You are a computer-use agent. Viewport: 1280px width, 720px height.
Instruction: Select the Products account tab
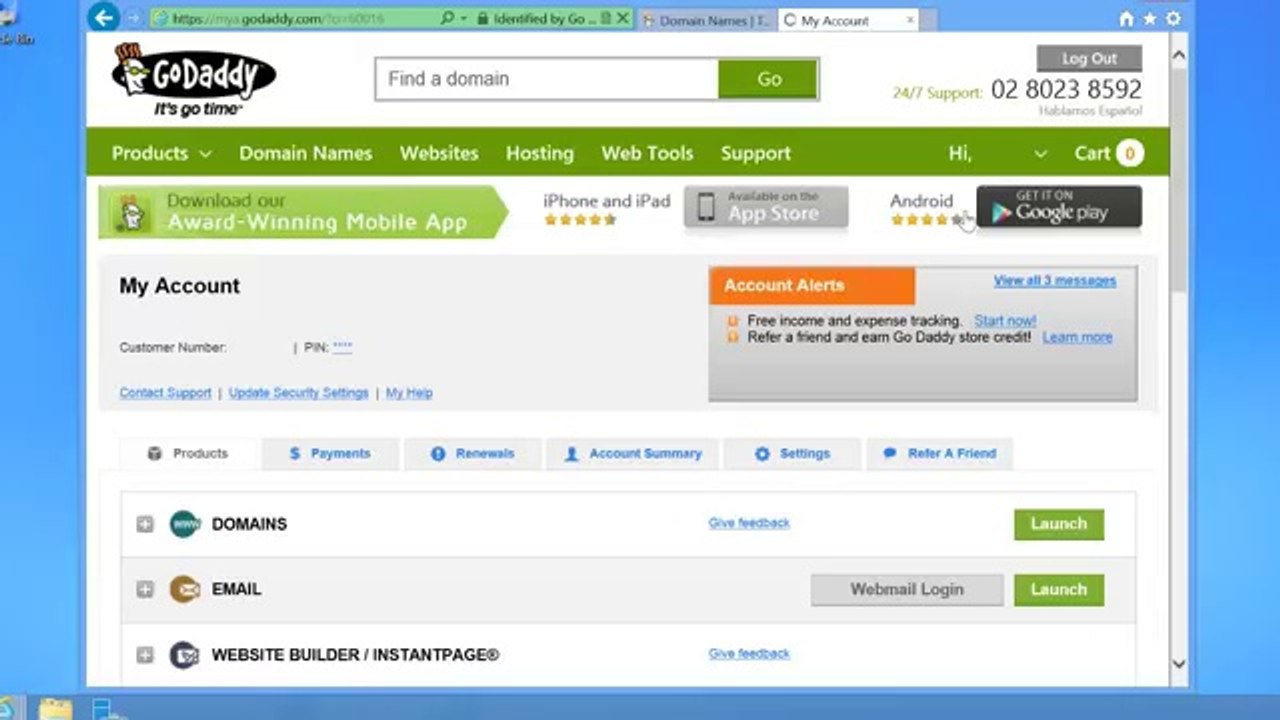click(189, 453)
